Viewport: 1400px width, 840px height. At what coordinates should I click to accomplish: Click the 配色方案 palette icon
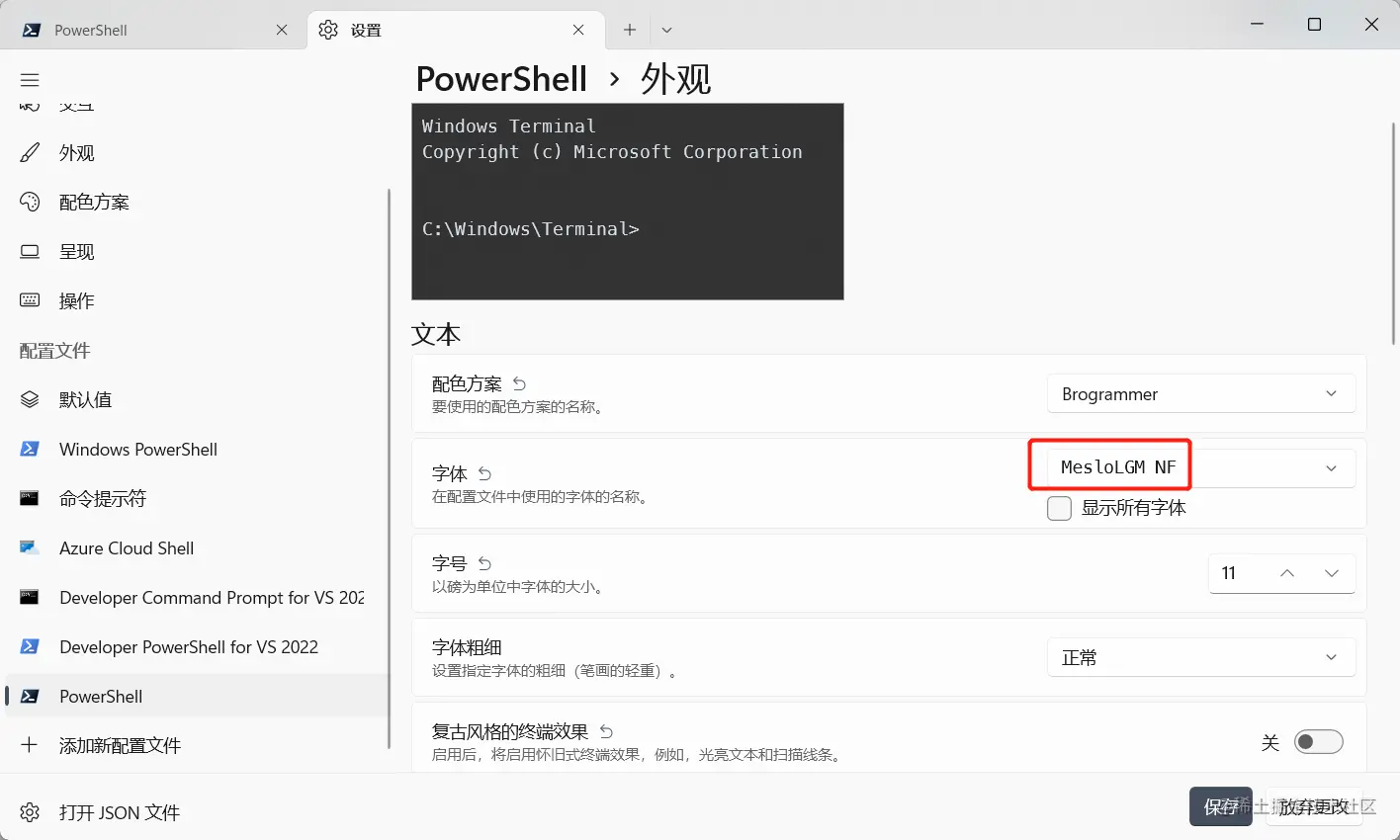point(30,203)
